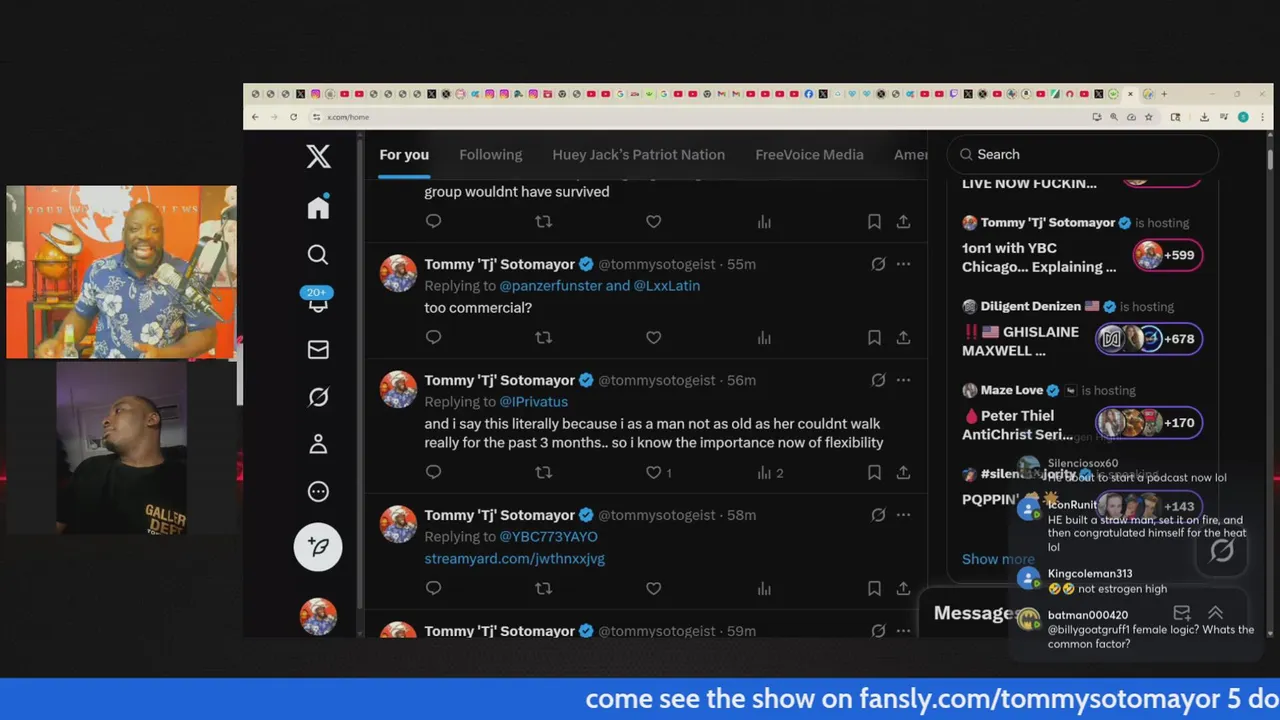The width and height of the screenshot is (1280, 720).
Task: Like the streamyard link post
Action: pos(653,588)
